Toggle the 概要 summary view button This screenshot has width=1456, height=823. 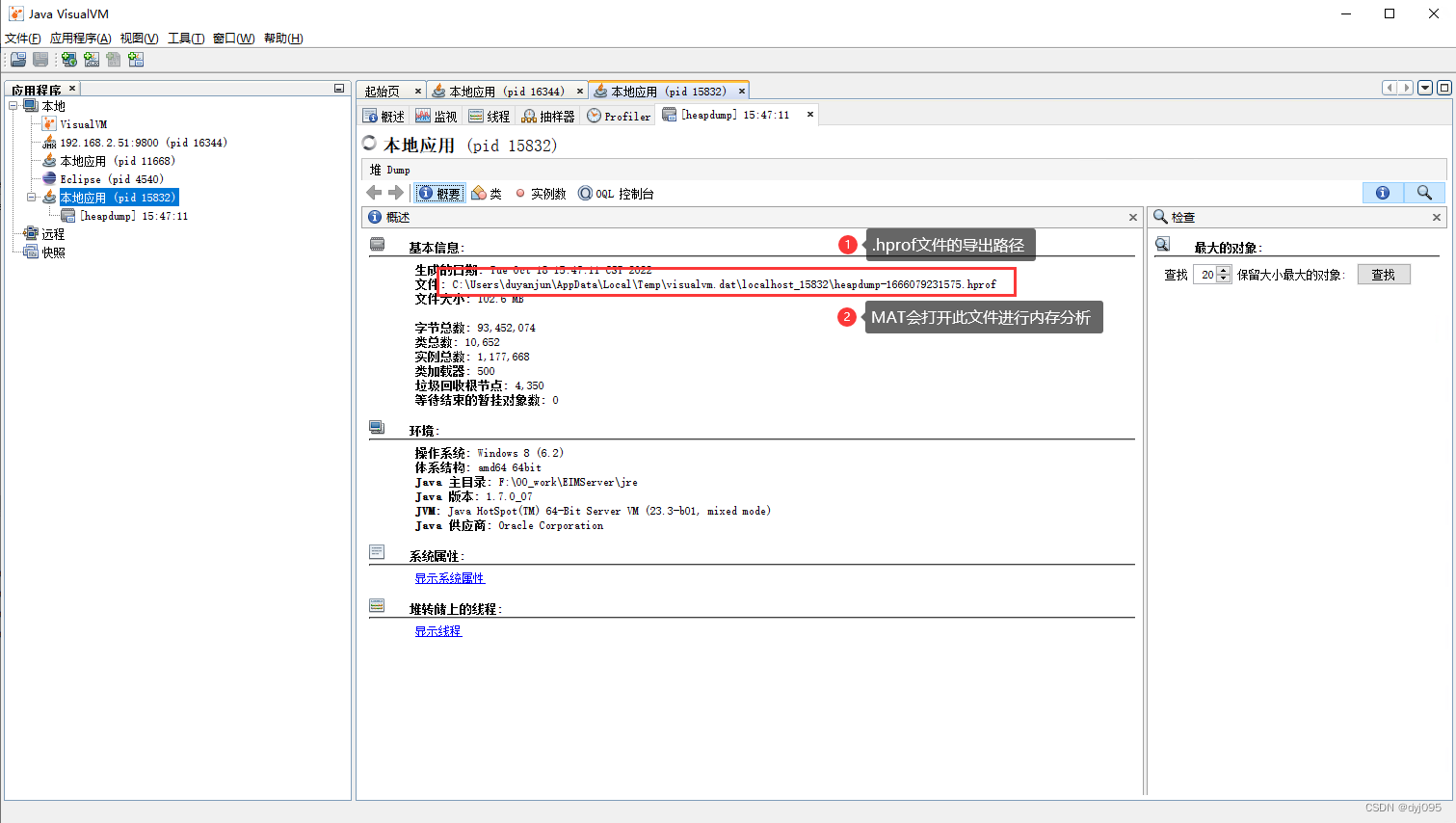pos(440,194)
